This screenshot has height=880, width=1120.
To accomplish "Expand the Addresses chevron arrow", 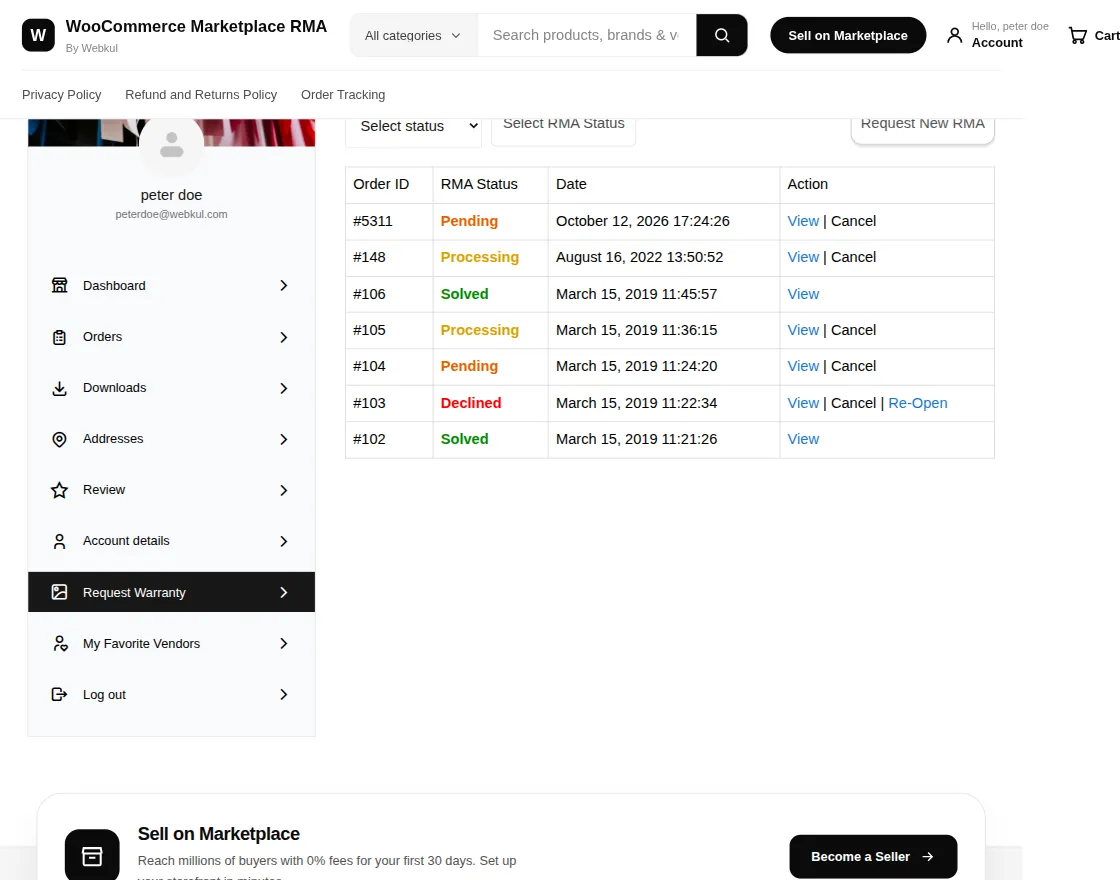I will 284,439.
